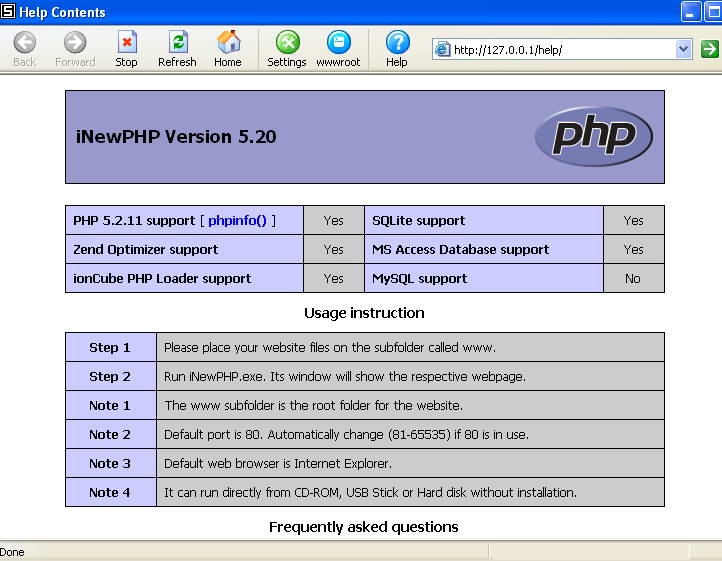Click the 'Yes' value for Zend Optimizer
Viewport: 722px width, 561px height.
[333, 250]
